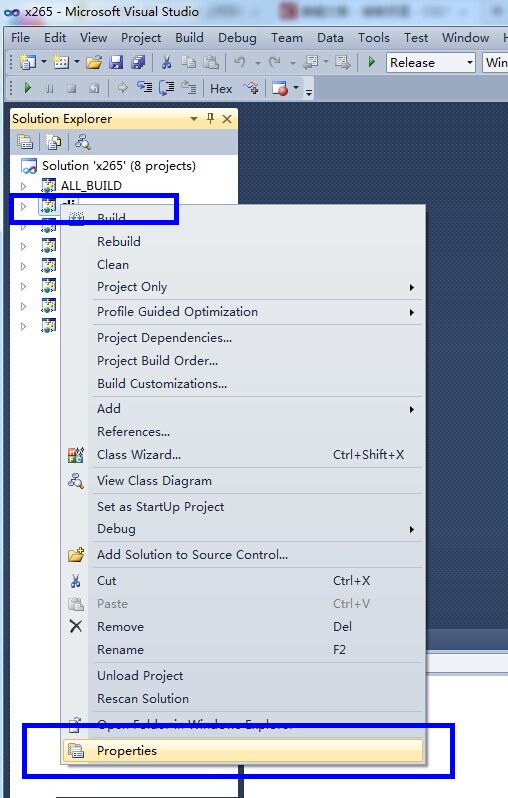Select Unload Project menu entry
This screenshot has width=508, height=798.
pos(140,675)
